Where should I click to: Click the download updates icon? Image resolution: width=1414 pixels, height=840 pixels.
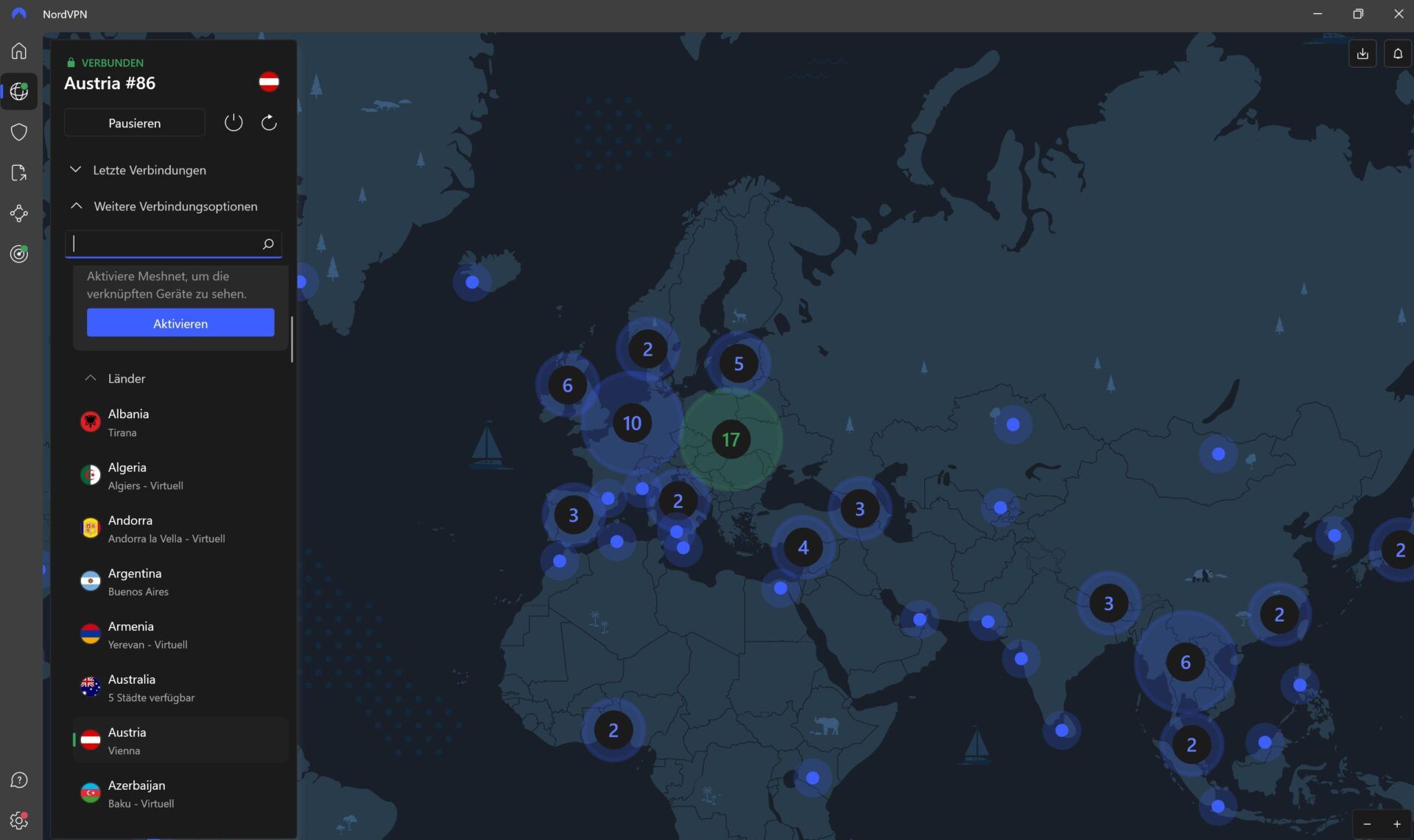[x=1362, y=54]
